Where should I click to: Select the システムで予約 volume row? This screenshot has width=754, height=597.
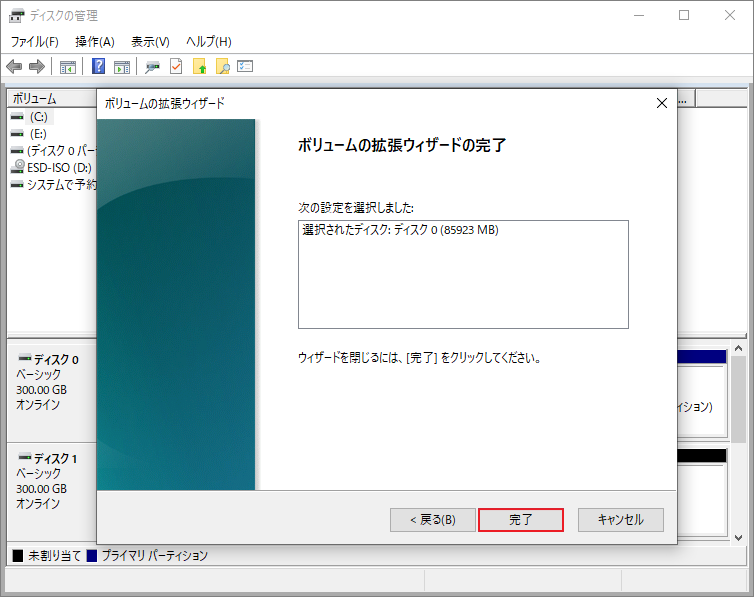(x=53, y=184)
